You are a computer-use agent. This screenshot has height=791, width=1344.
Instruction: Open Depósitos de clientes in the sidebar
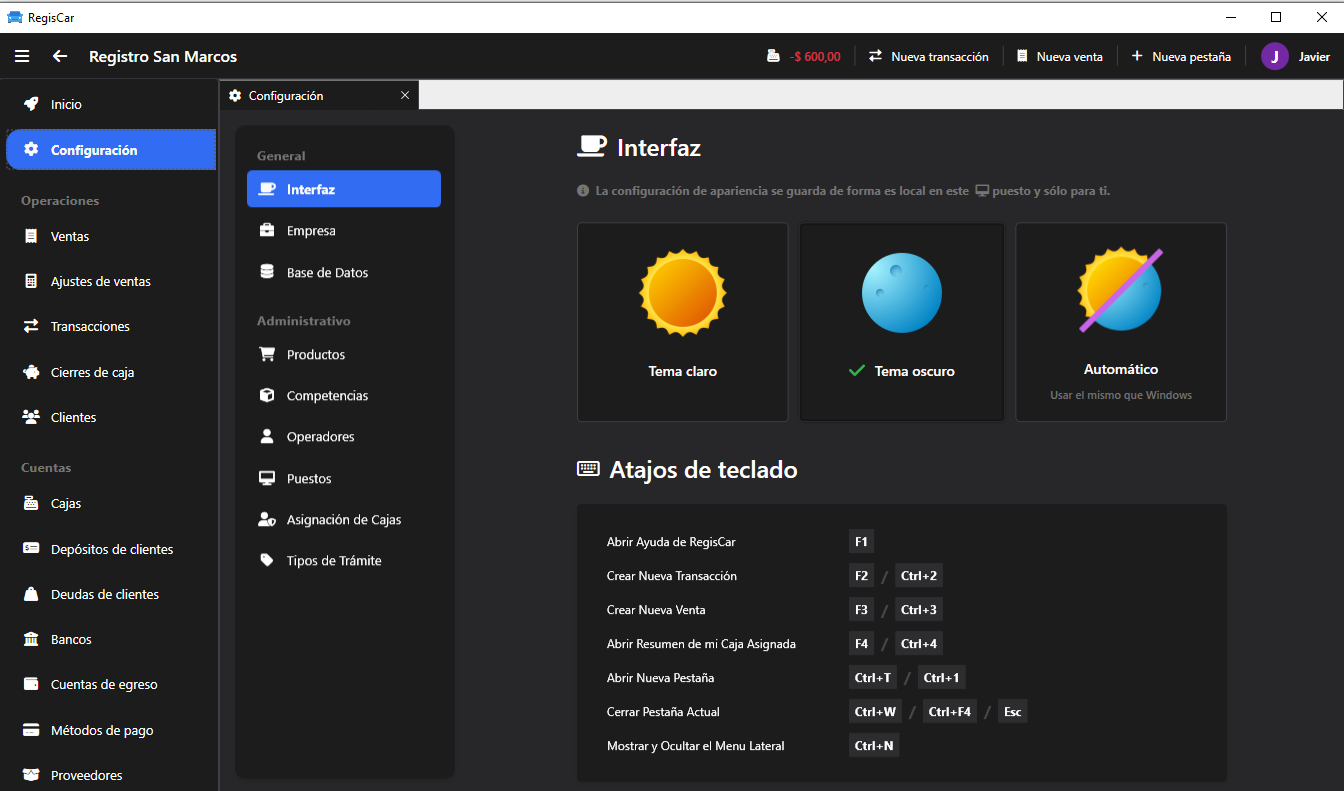[x=110, y=550]
